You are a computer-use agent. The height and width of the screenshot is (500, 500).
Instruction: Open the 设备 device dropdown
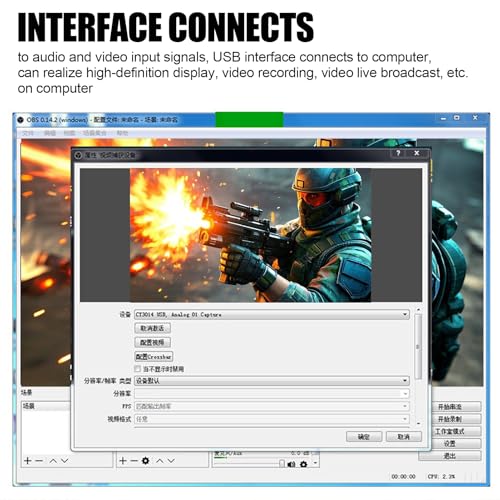(272, 314)
